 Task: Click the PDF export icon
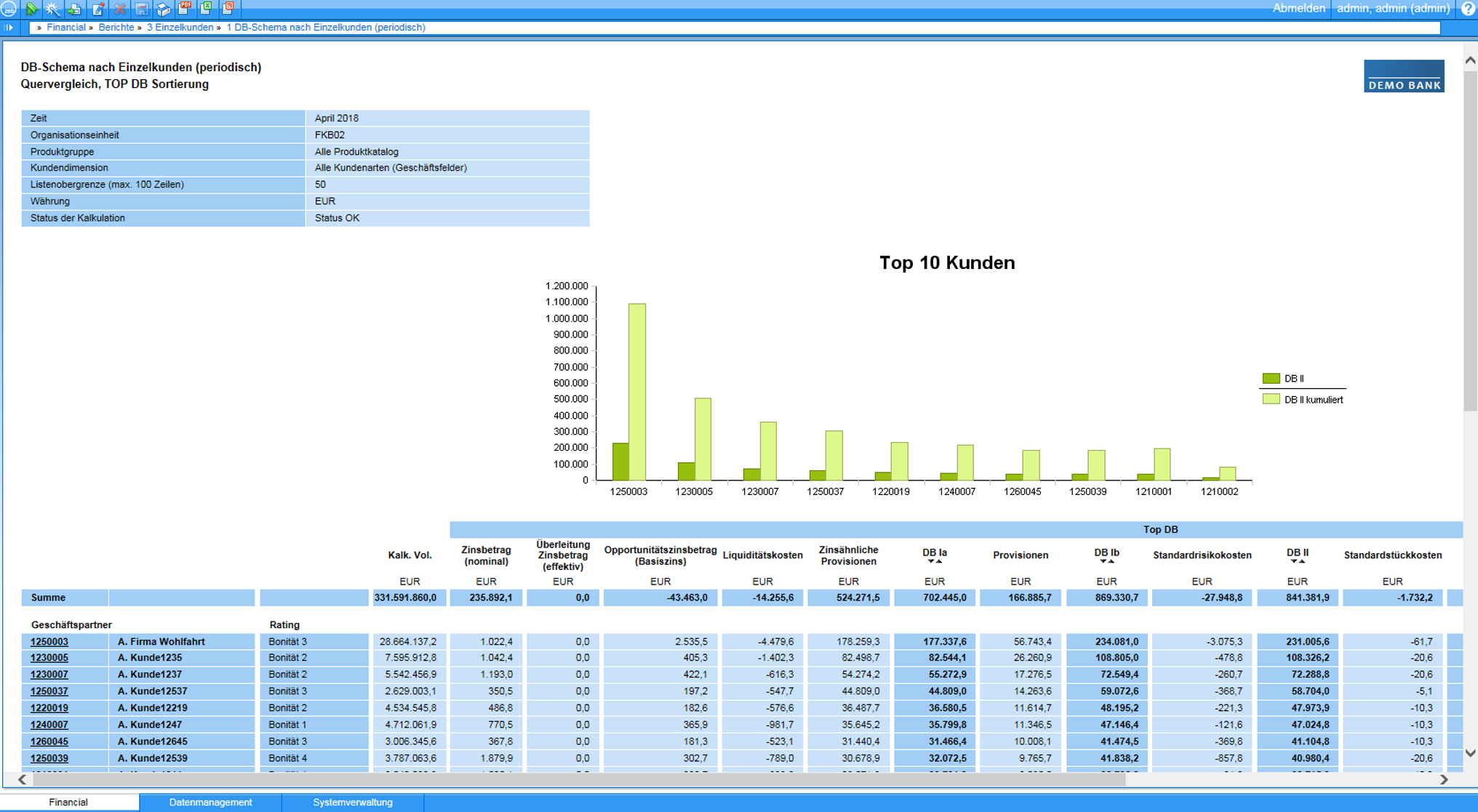(x=185, y=8)
